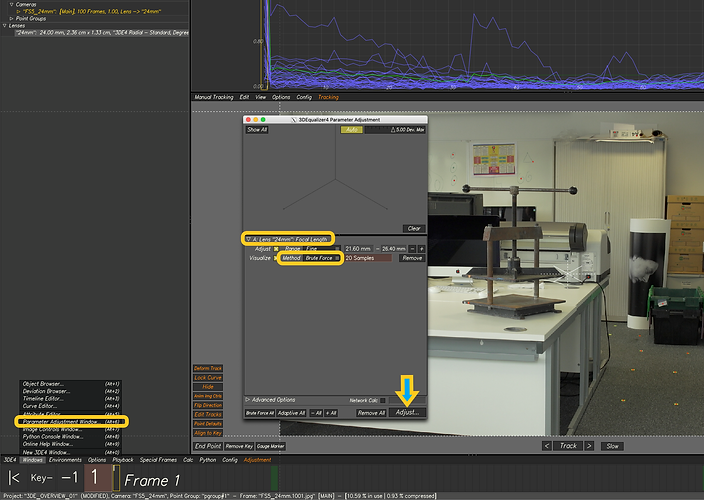This screenshot has width=704, height=500.
Task: Open the Manual Tracking menu
Action: 214,97
